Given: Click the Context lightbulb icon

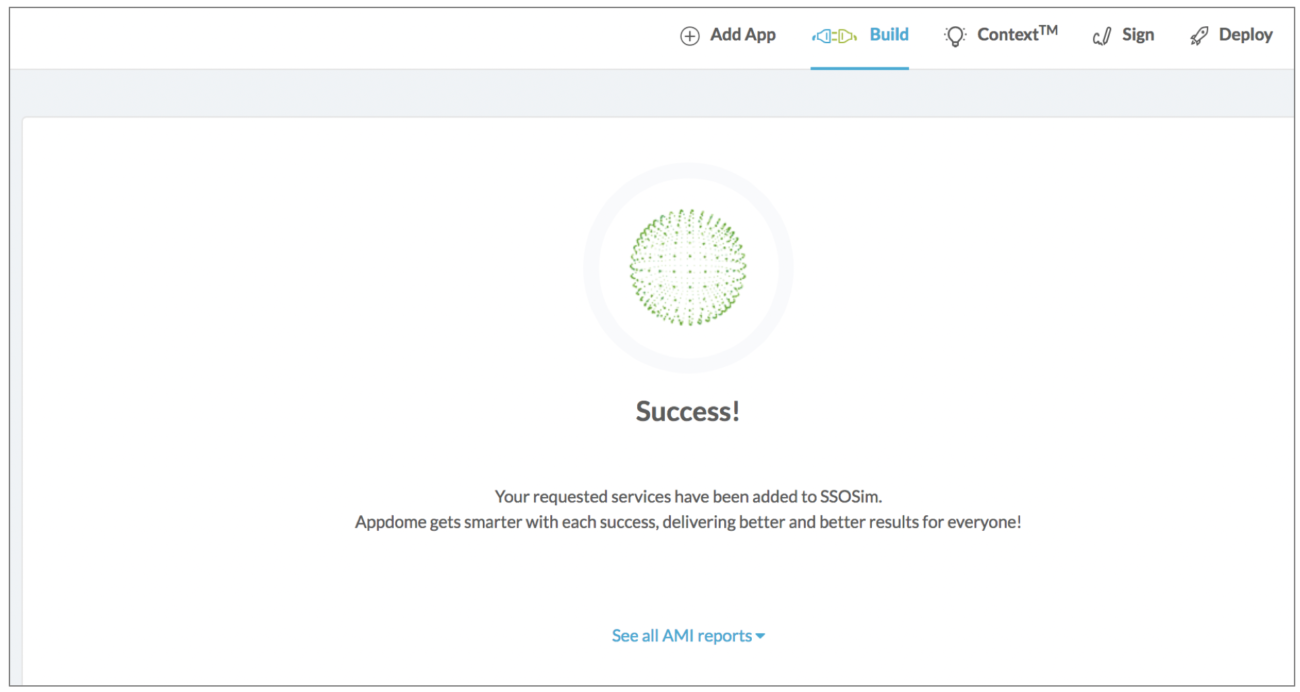Looking at the screenshot, I should pos(955,35).
